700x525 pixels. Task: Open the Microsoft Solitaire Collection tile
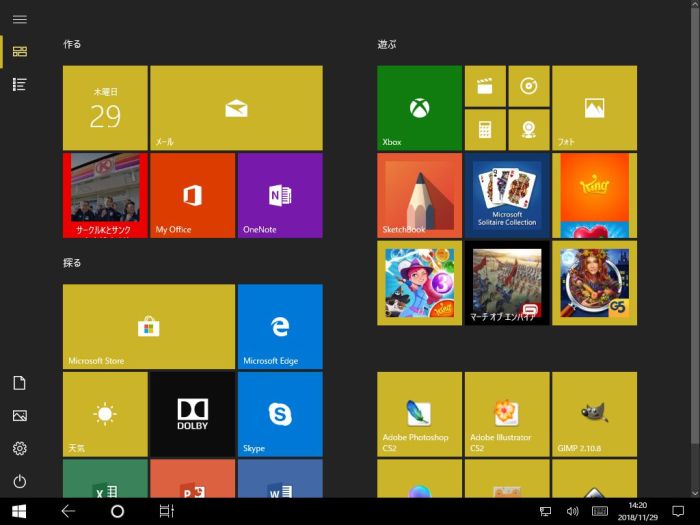coord(507,195)
